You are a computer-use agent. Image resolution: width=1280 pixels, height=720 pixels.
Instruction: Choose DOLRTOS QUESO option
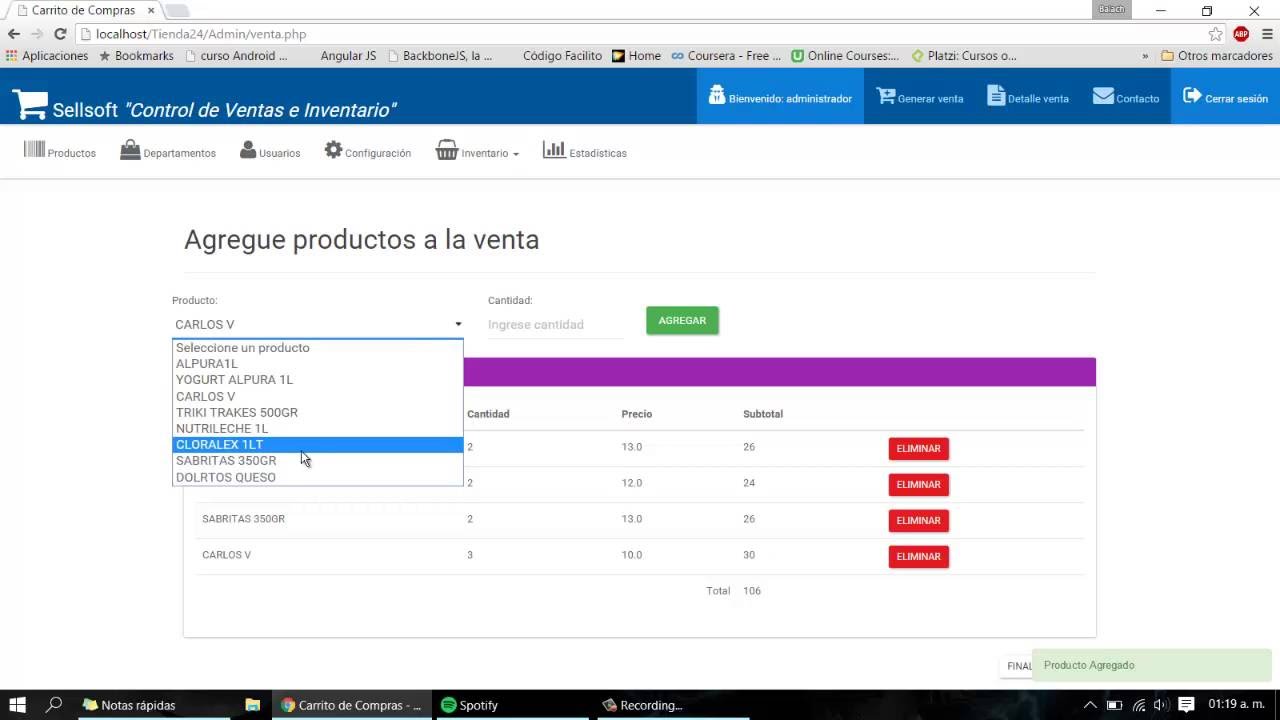[x=318, y=477]
